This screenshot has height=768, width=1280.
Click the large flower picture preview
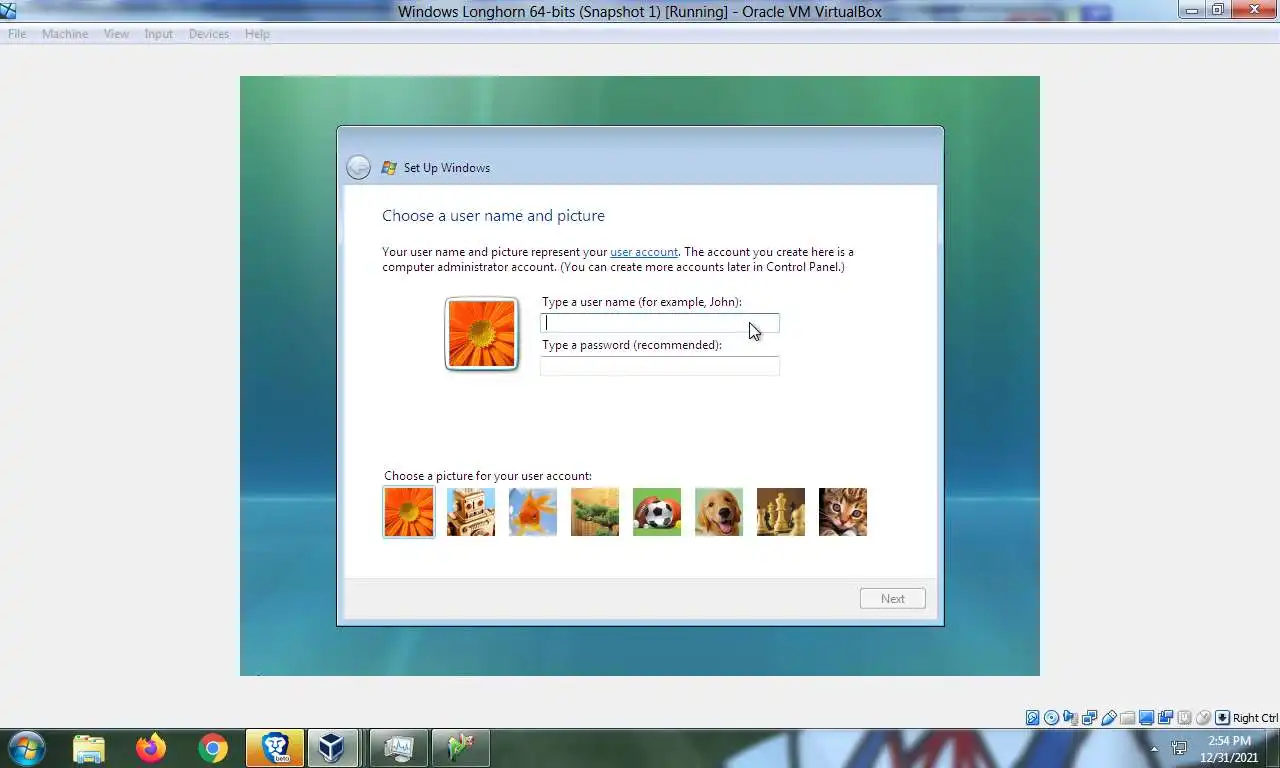click(x=482, y=334)
